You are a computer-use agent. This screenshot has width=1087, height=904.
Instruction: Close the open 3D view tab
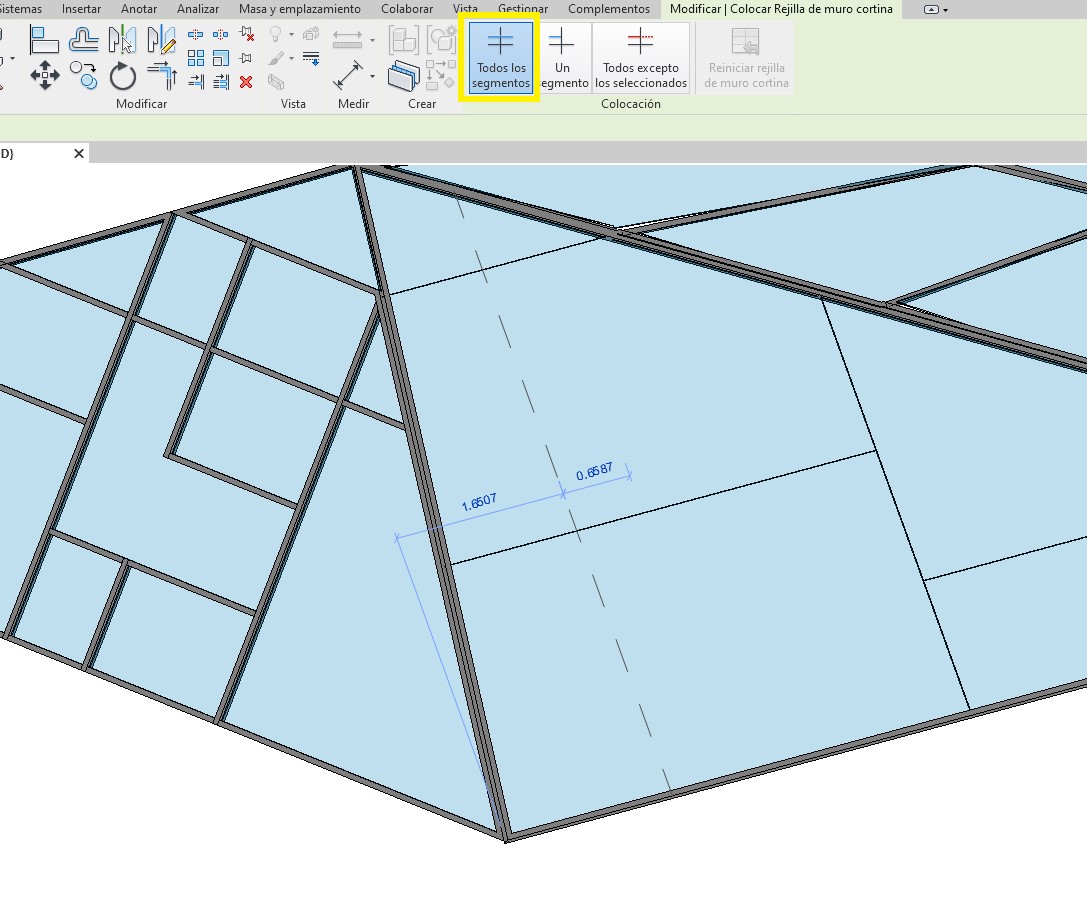coord(79,154)
